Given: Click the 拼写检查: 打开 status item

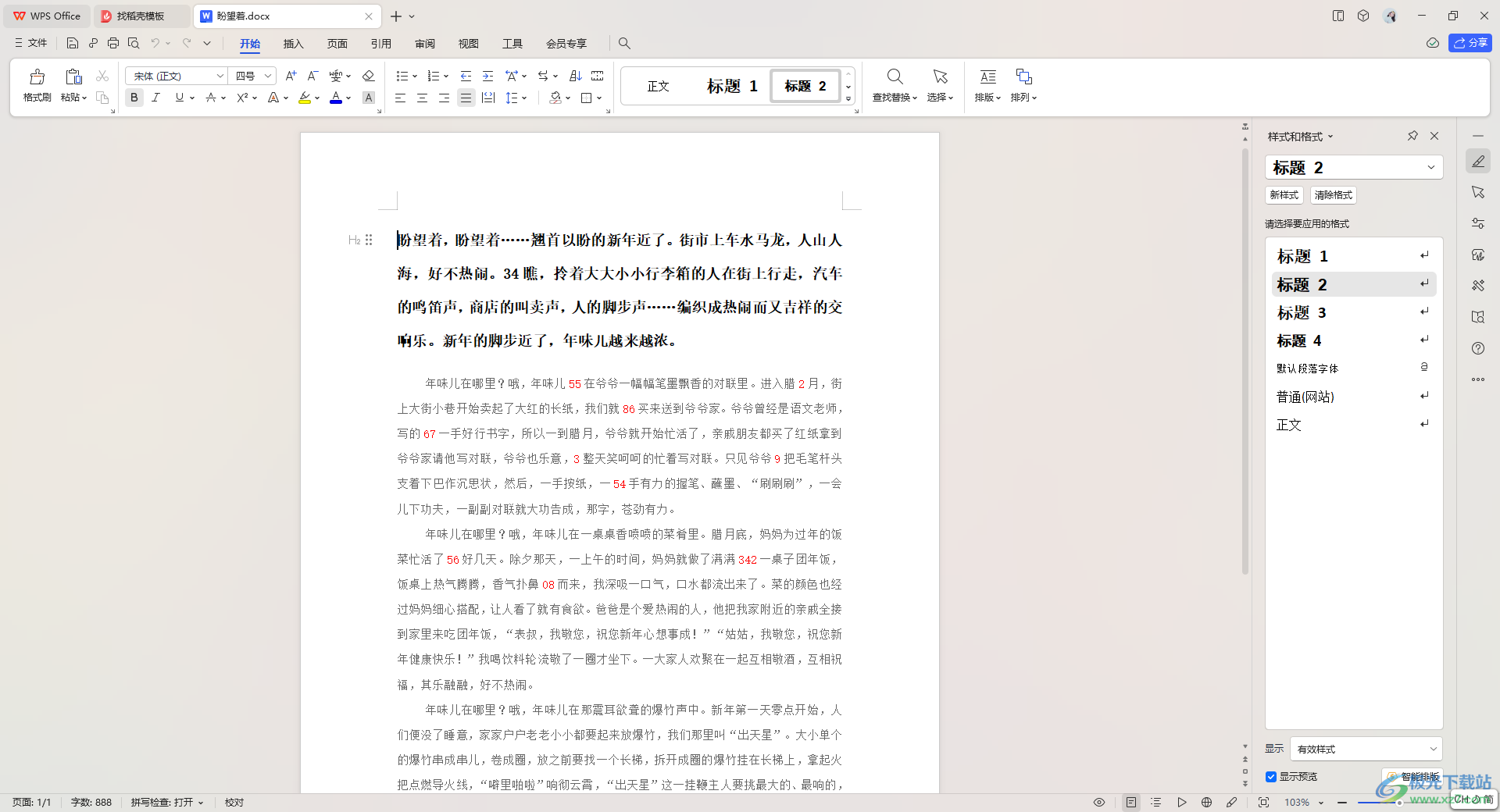Looking at the screenshot, I should [x=166, y=802].
